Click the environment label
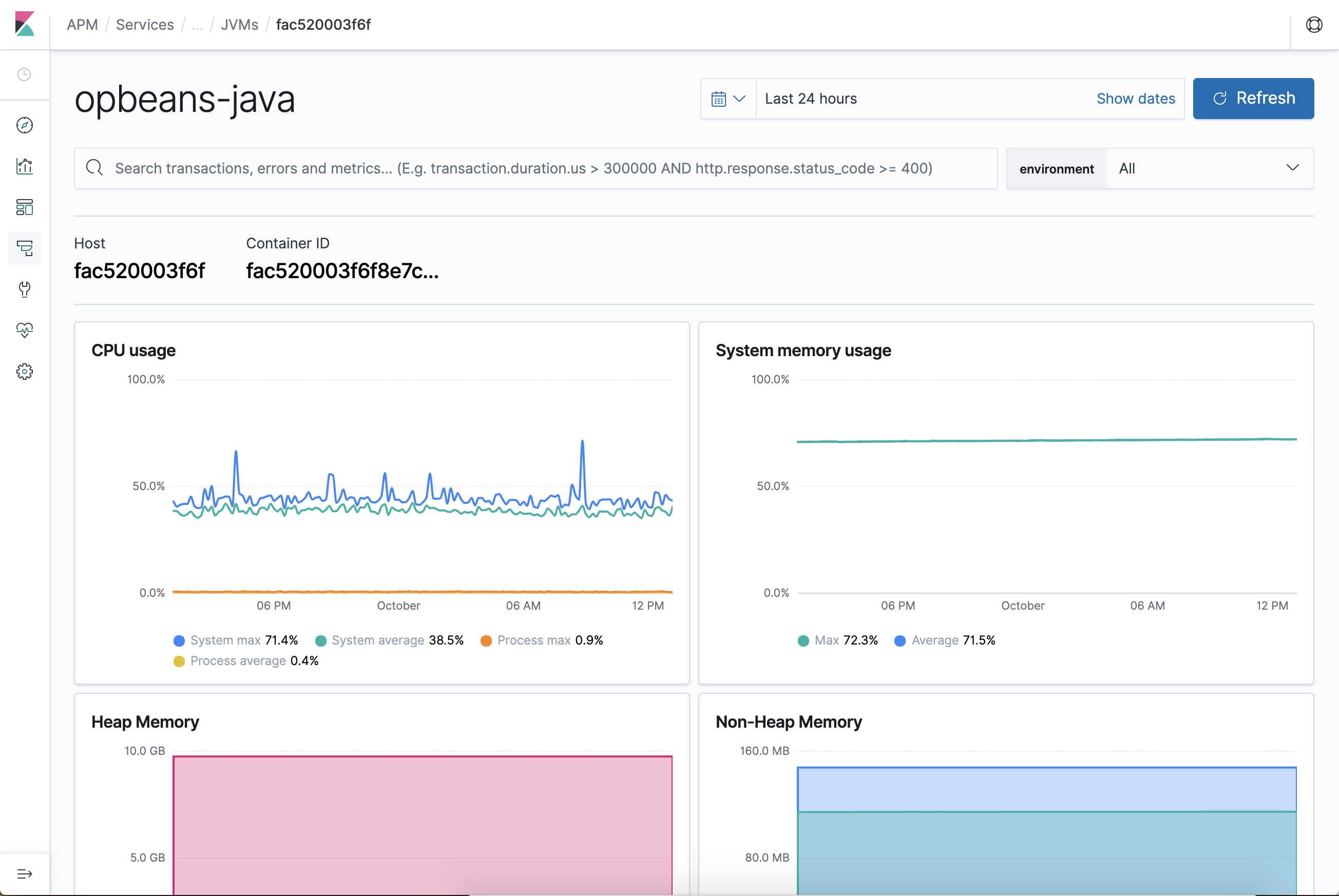The width and height of the screenshot is (1339, 896). coord(1057,168)
